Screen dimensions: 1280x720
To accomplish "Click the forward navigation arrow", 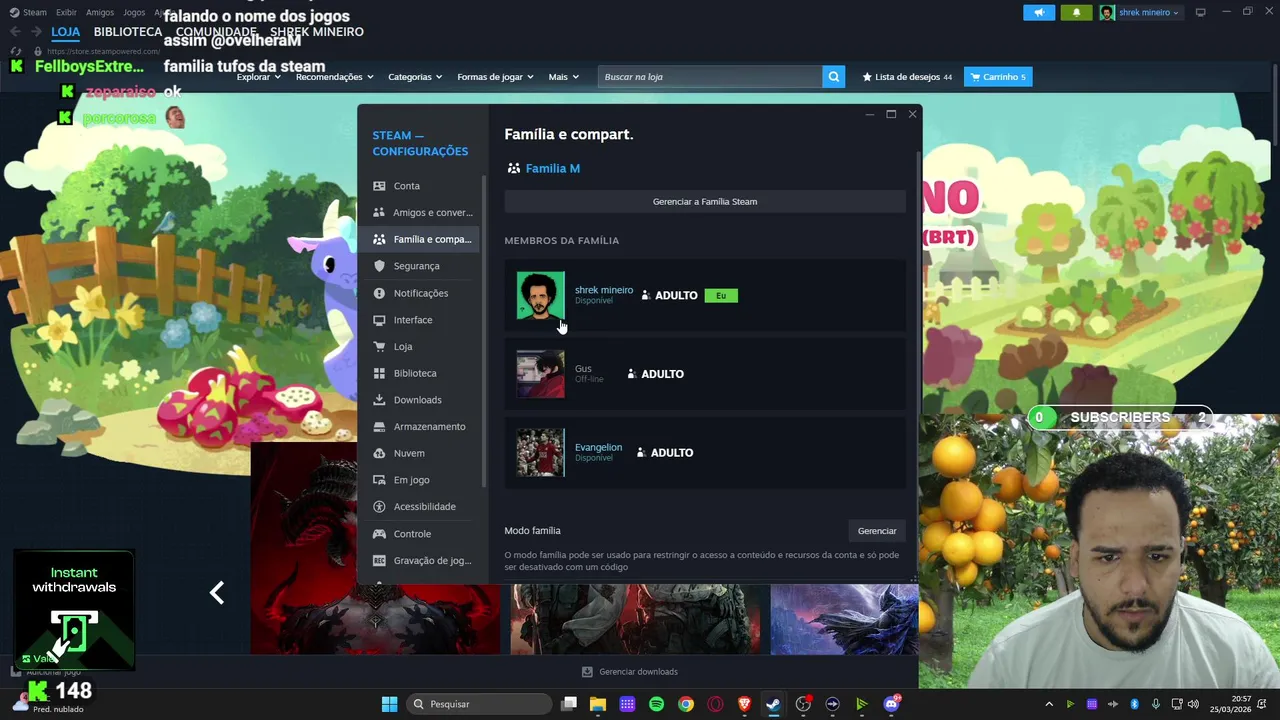I will [x=36, y=32].
